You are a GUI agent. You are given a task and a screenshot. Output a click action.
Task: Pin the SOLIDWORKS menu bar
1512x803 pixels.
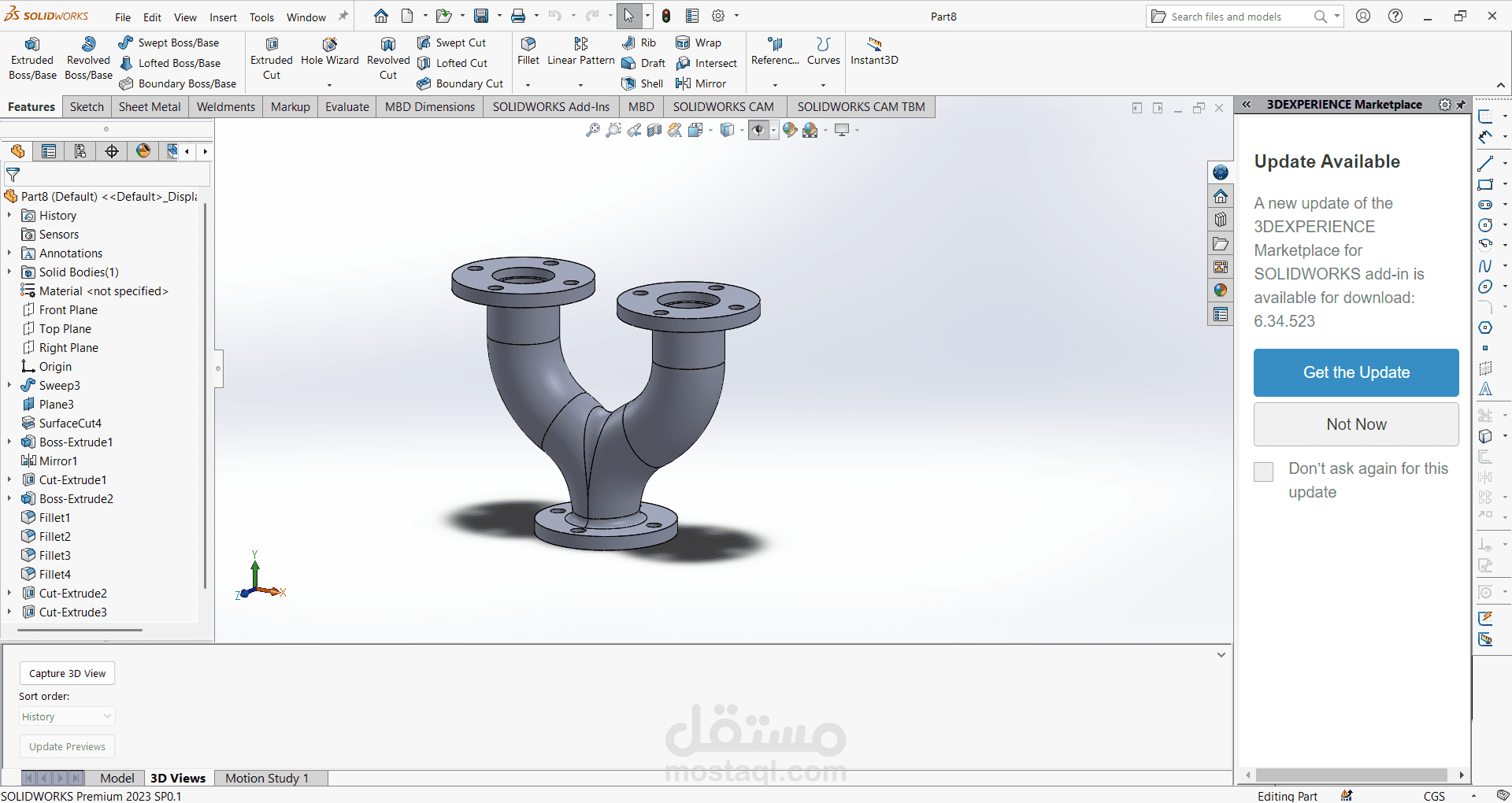[x=343, y=16]
